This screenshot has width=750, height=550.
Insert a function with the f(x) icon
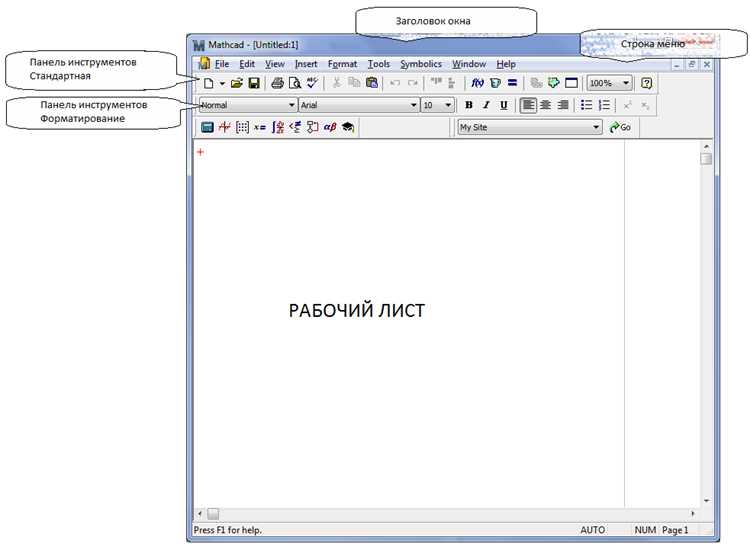(477, 83)
